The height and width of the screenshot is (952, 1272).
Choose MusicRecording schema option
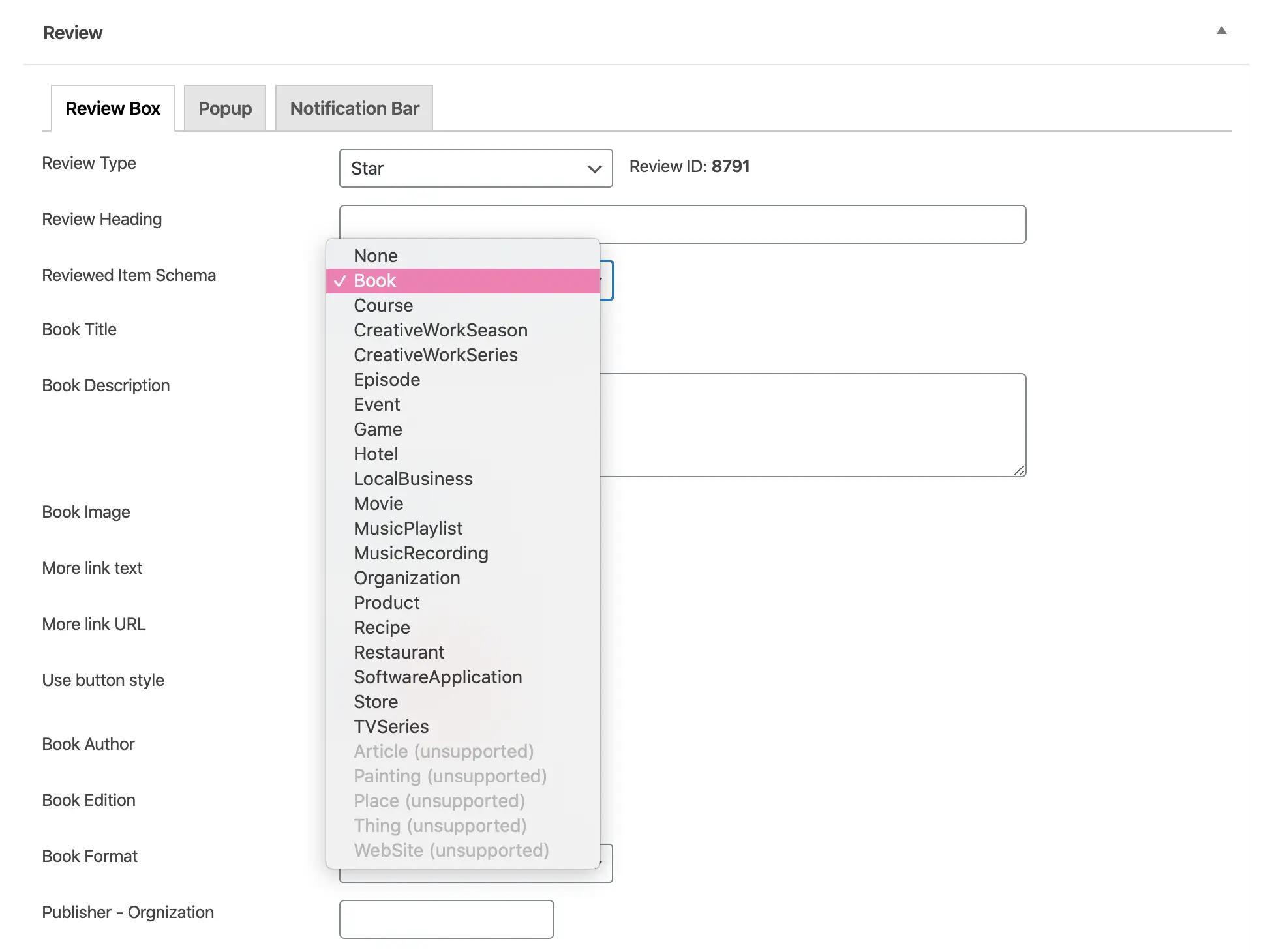coord(462,553)
